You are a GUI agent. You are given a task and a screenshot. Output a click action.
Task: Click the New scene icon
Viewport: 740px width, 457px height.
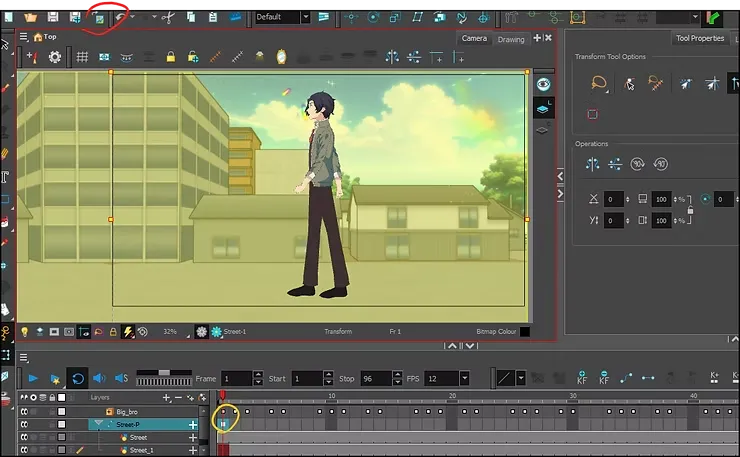[x=9, y=17]
